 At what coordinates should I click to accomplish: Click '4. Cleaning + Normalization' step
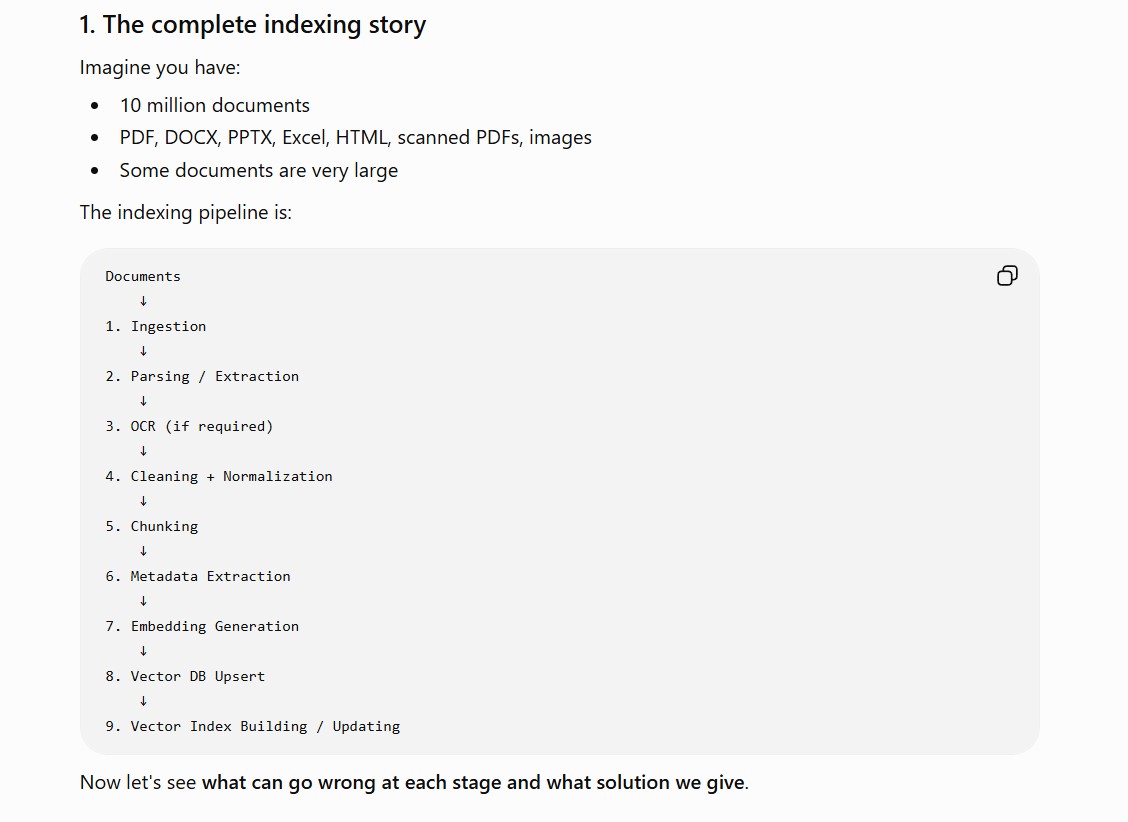(219, 476)
